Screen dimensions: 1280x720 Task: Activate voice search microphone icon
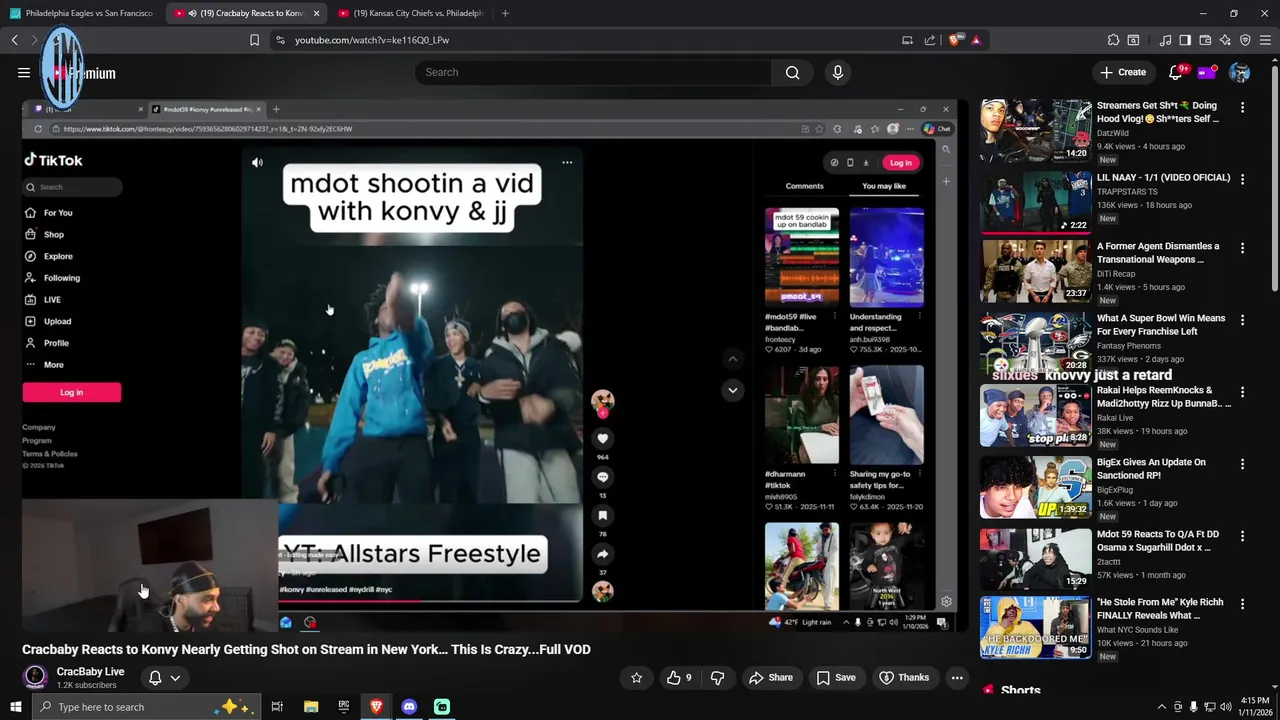(x=838, y=72)
